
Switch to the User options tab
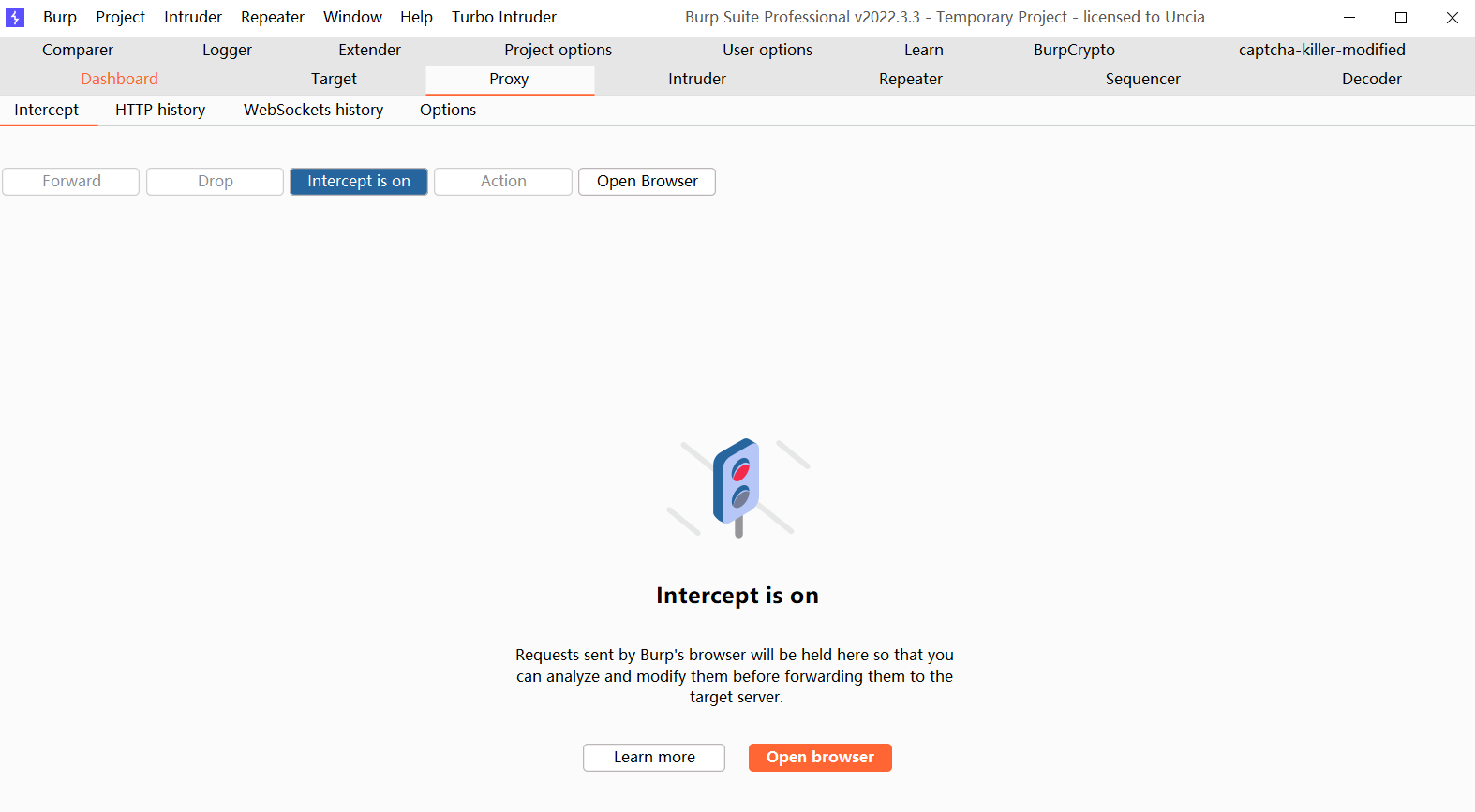point(767,50)
